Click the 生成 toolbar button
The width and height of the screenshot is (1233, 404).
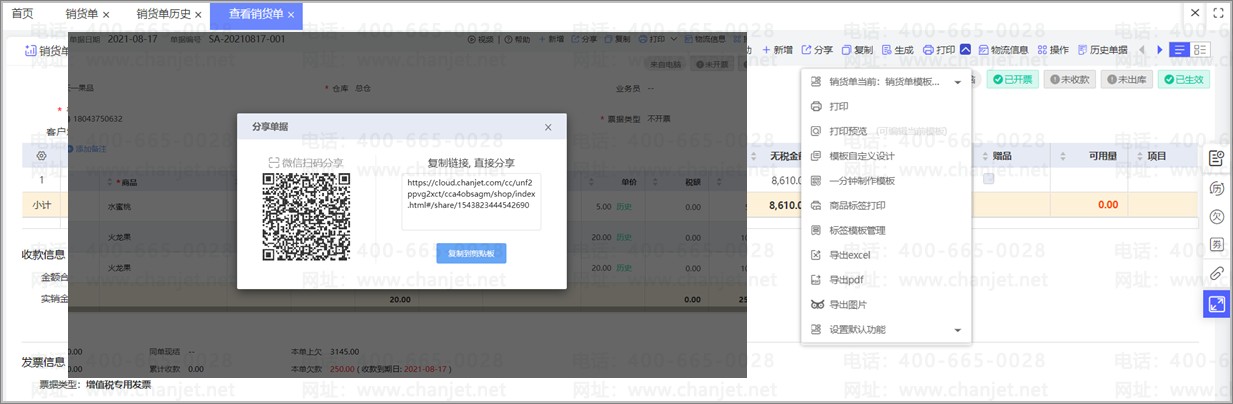897,49
